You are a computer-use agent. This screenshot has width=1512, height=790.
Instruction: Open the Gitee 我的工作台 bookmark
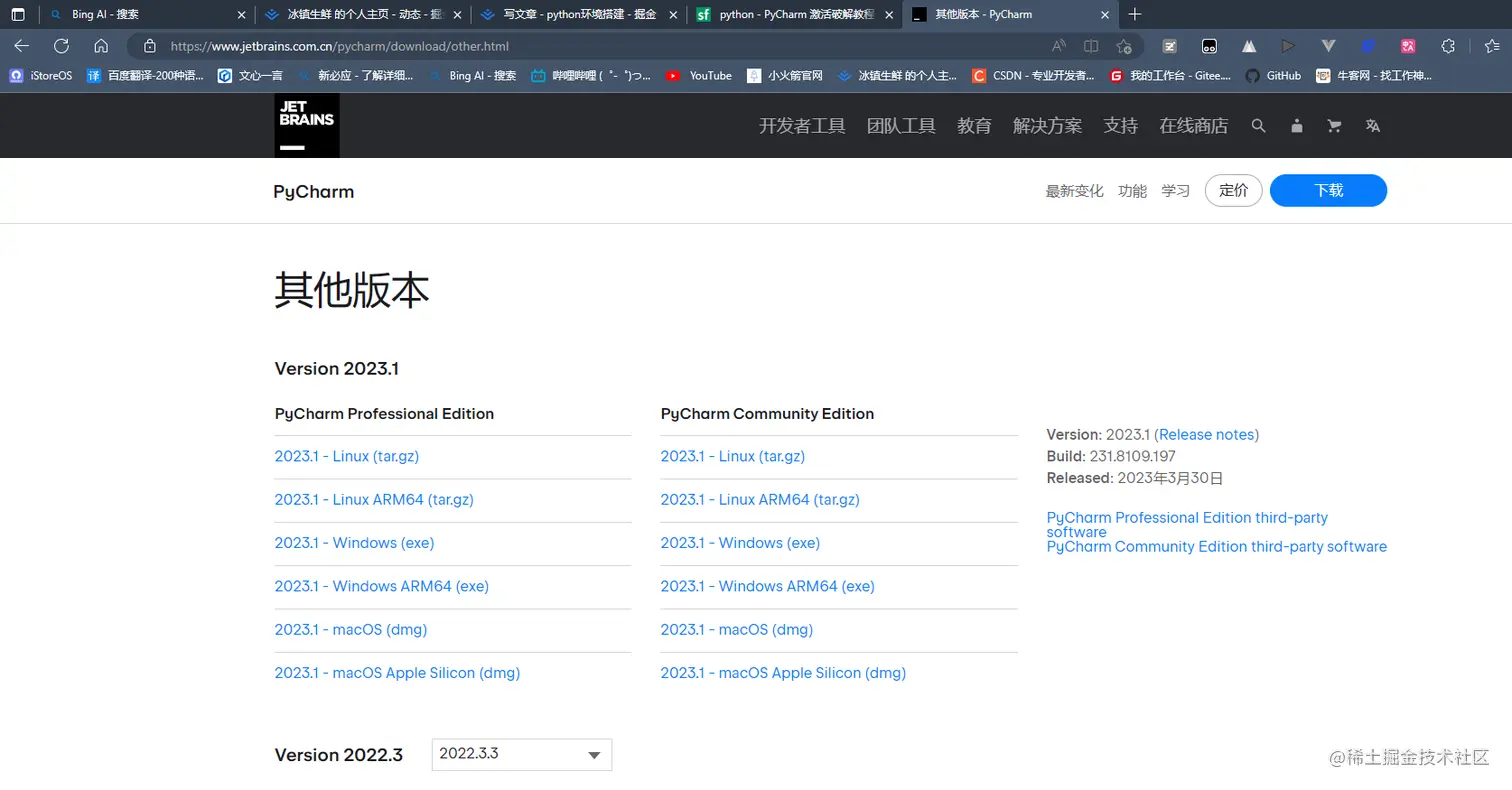point(1170,75)
